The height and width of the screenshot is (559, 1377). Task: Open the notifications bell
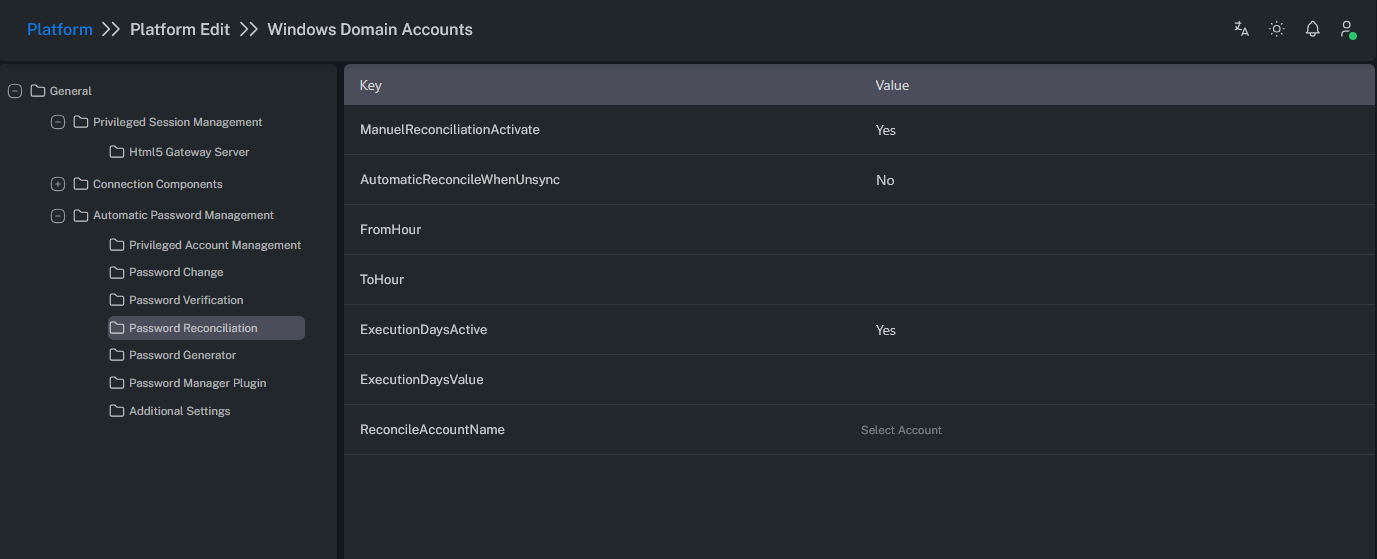(x=1313, y=29)
